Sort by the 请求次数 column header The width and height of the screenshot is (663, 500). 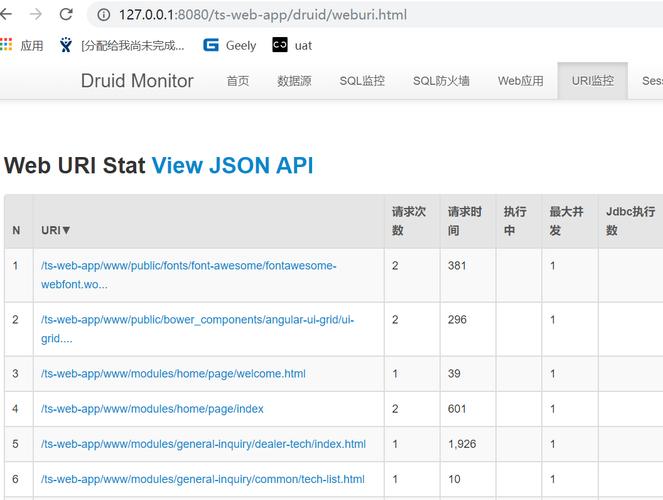[408, 221]
